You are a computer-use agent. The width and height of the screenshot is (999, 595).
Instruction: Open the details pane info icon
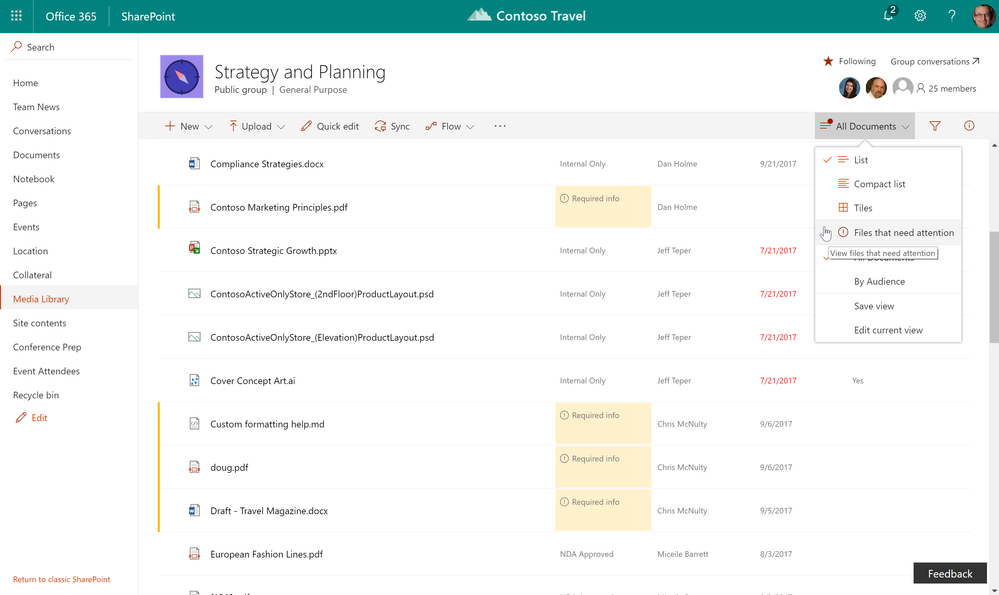pos(969,127)
